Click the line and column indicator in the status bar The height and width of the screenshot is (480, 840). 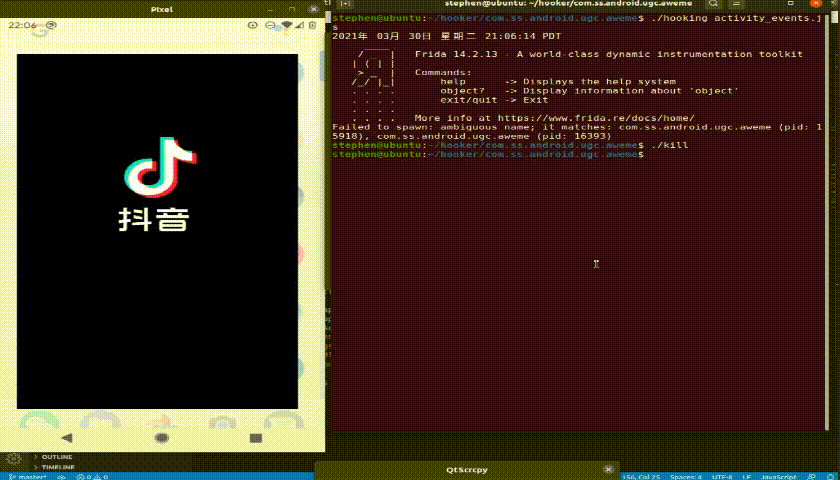640,476
